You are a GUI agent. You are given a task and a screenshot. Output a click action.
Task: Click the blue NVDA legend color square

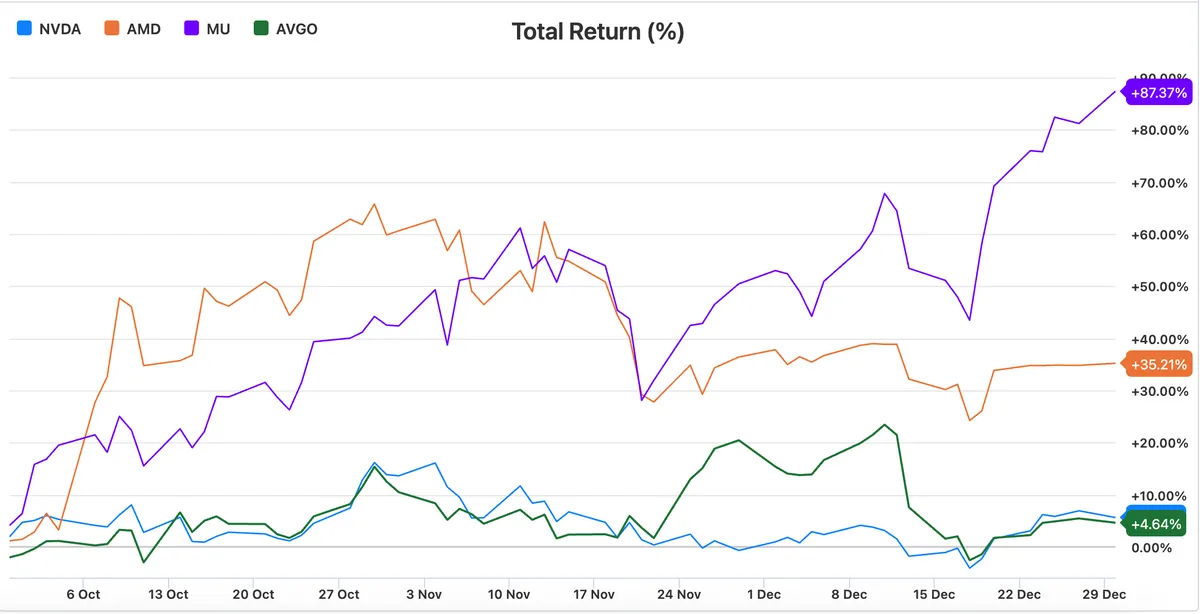point(25,29)
